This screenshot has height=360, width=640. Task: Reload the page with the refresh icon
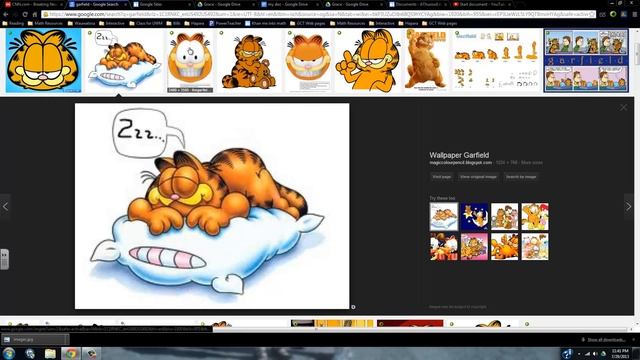click(25, 14)
